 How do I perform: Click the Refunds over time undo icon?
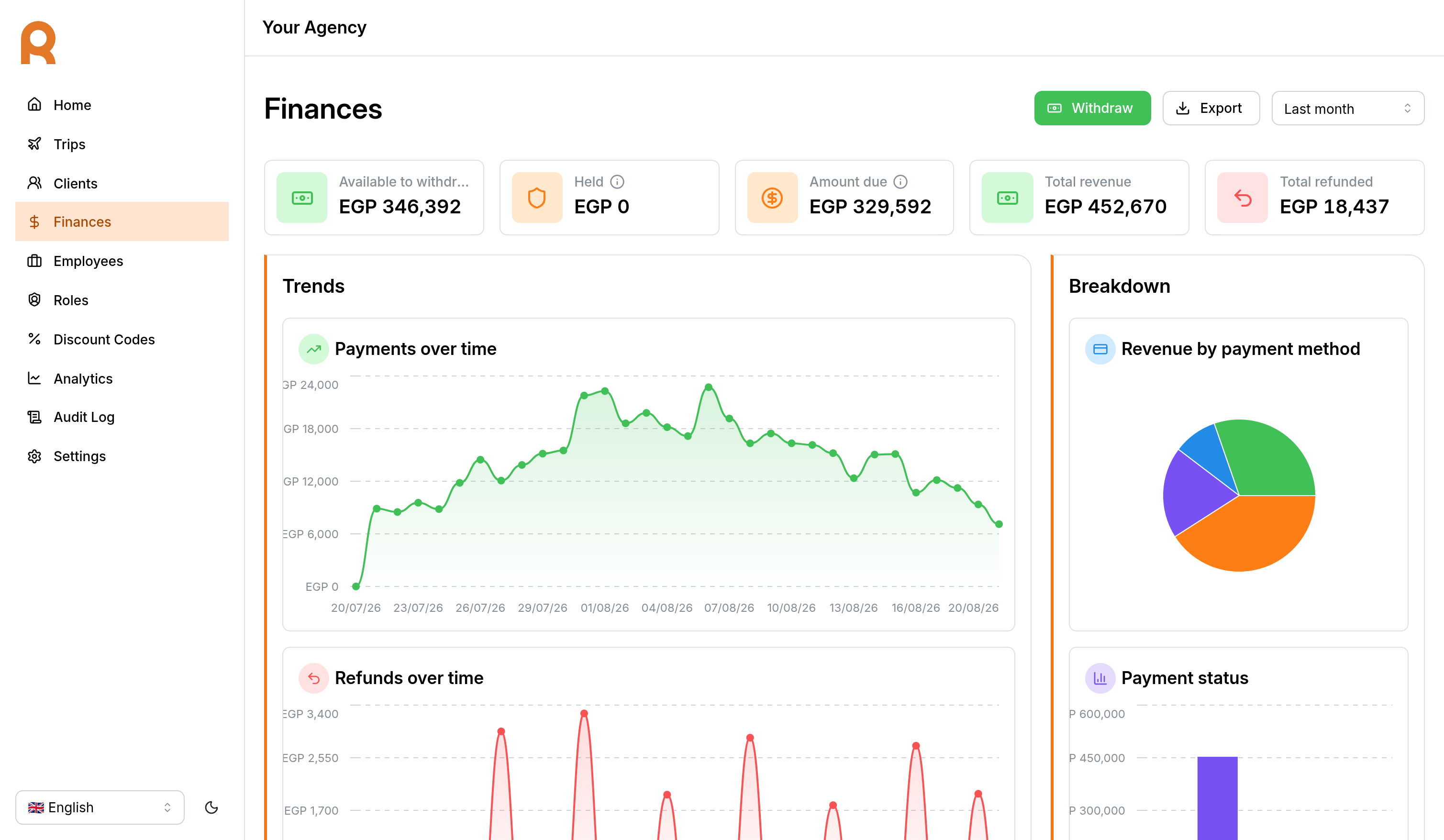[313, 678]
